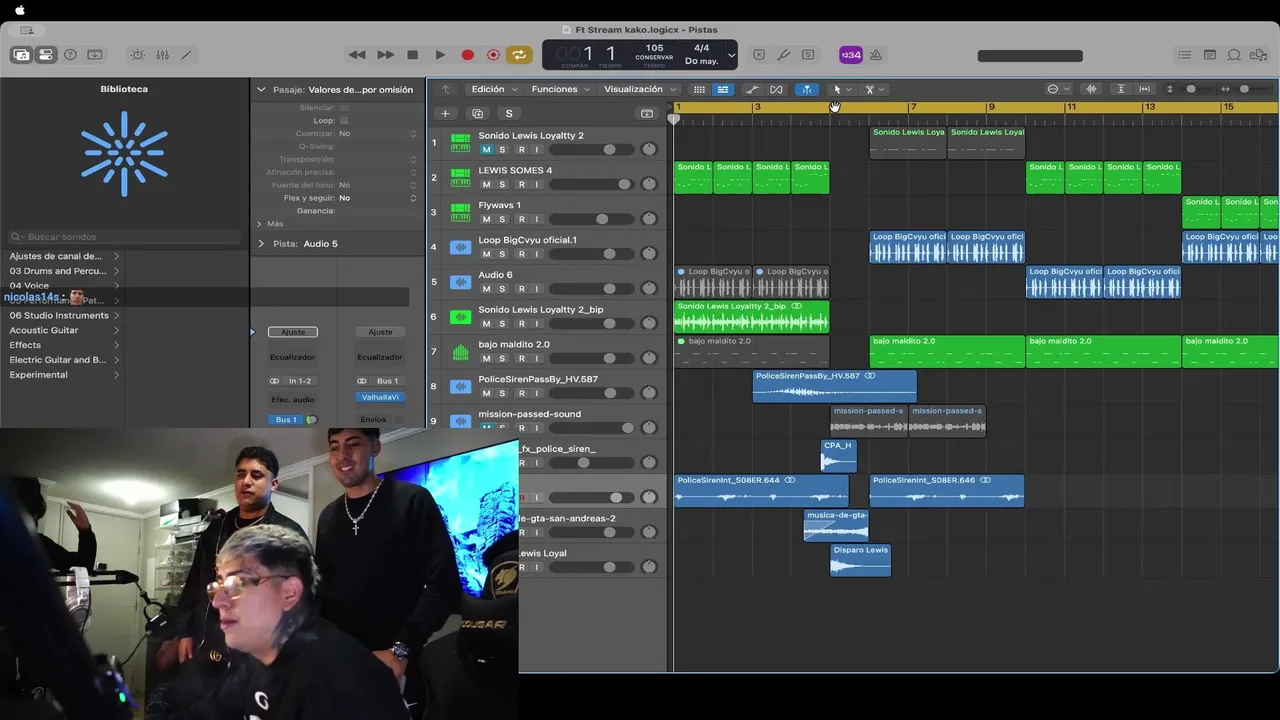Image resolution: width=1280 pixels, height=720 pixels.
Task: Open the Funciones menu
Action: point(560,89)
